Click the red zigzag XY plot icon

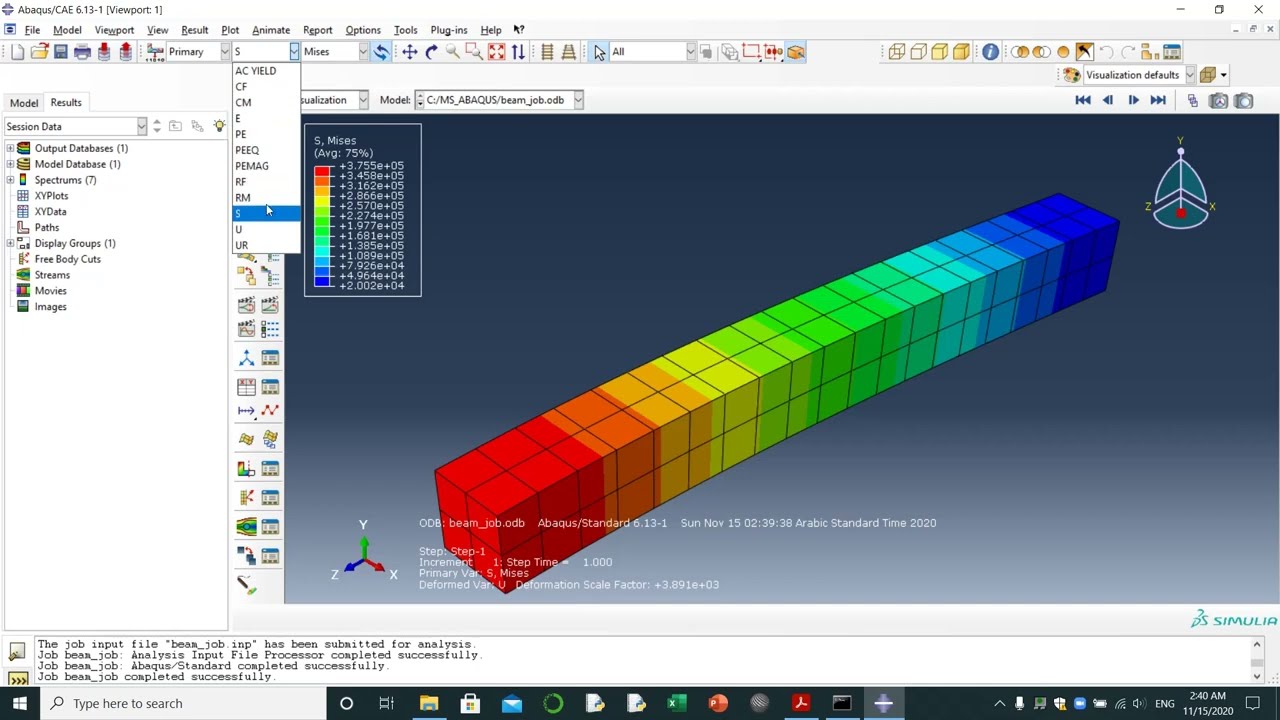tap(270, 410)
